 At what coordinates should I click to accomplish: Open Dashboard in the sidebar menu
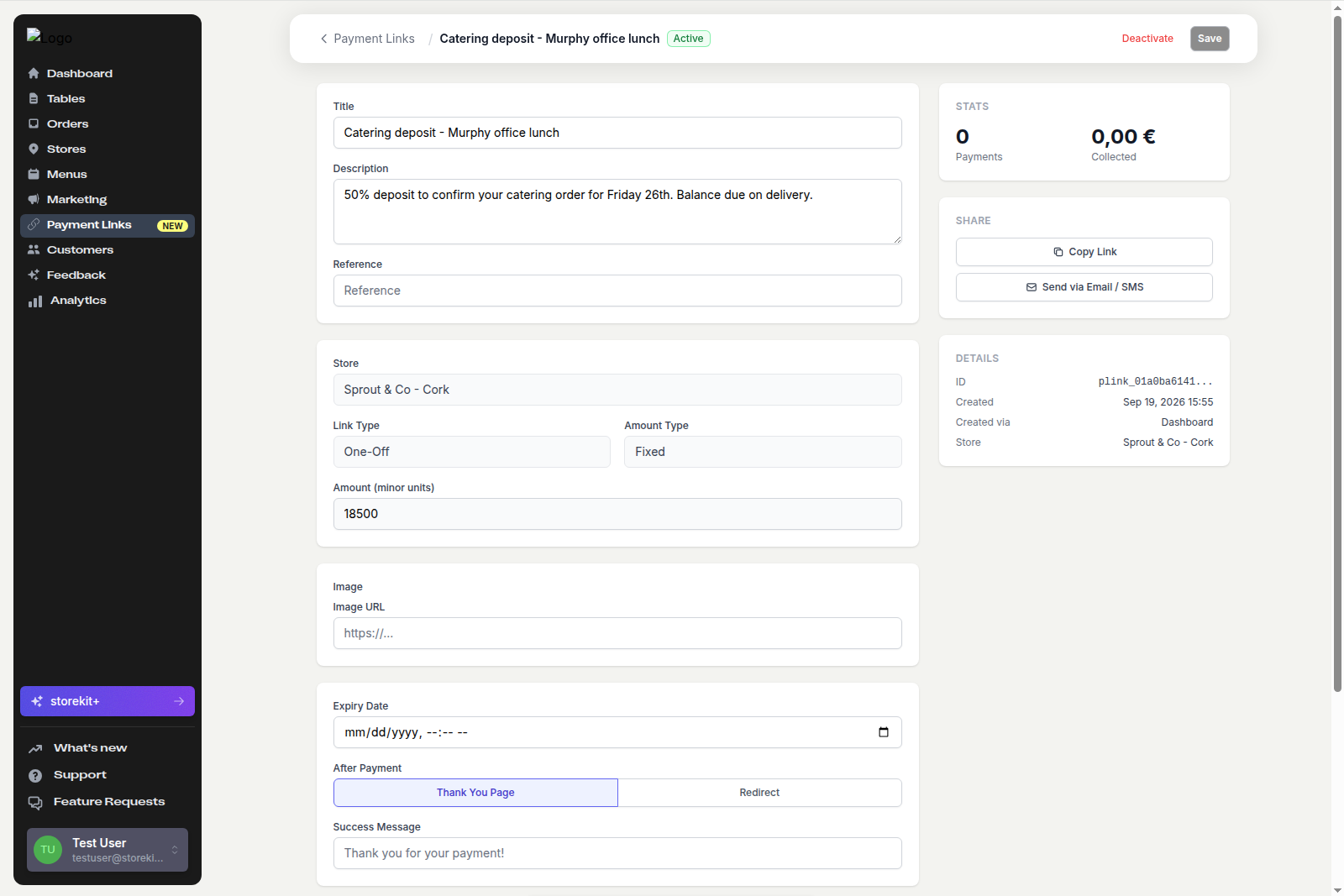(108, 74)
